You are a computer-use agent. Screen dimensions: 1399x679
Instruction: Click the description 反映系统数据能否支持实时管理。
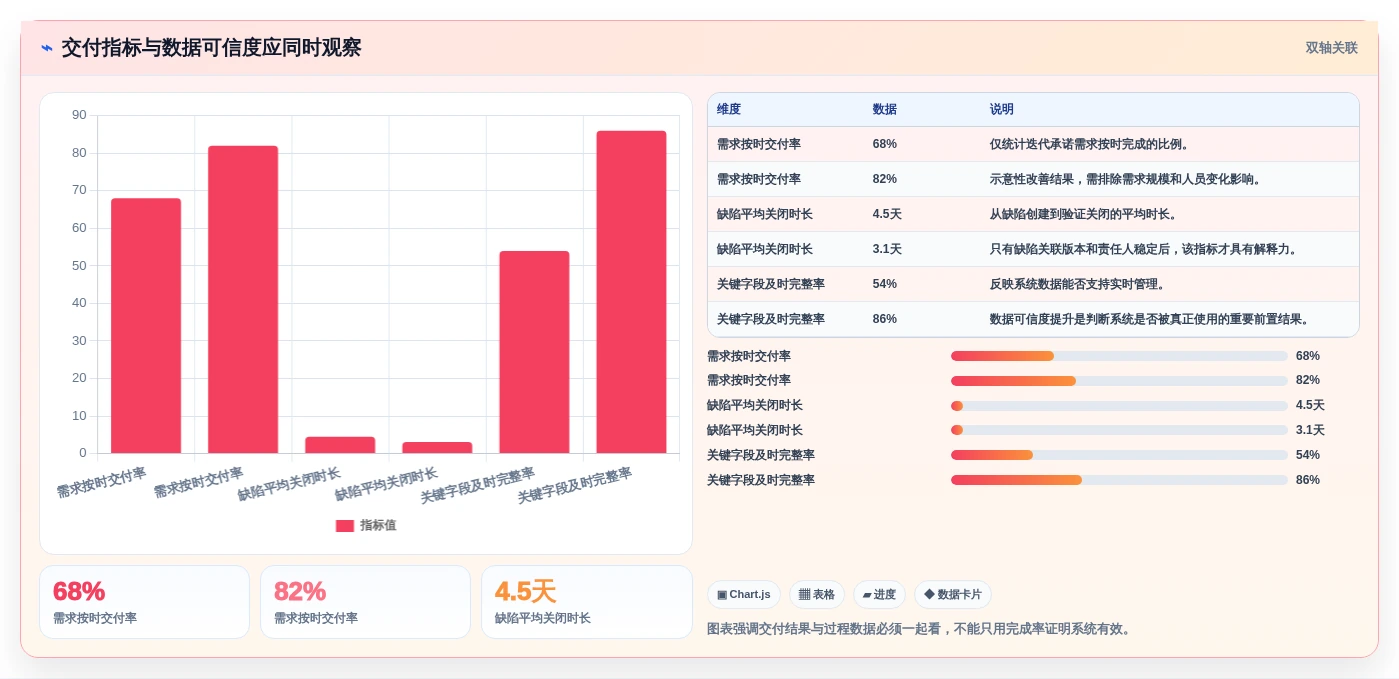pyautogui.click(x=1078, y=285)
